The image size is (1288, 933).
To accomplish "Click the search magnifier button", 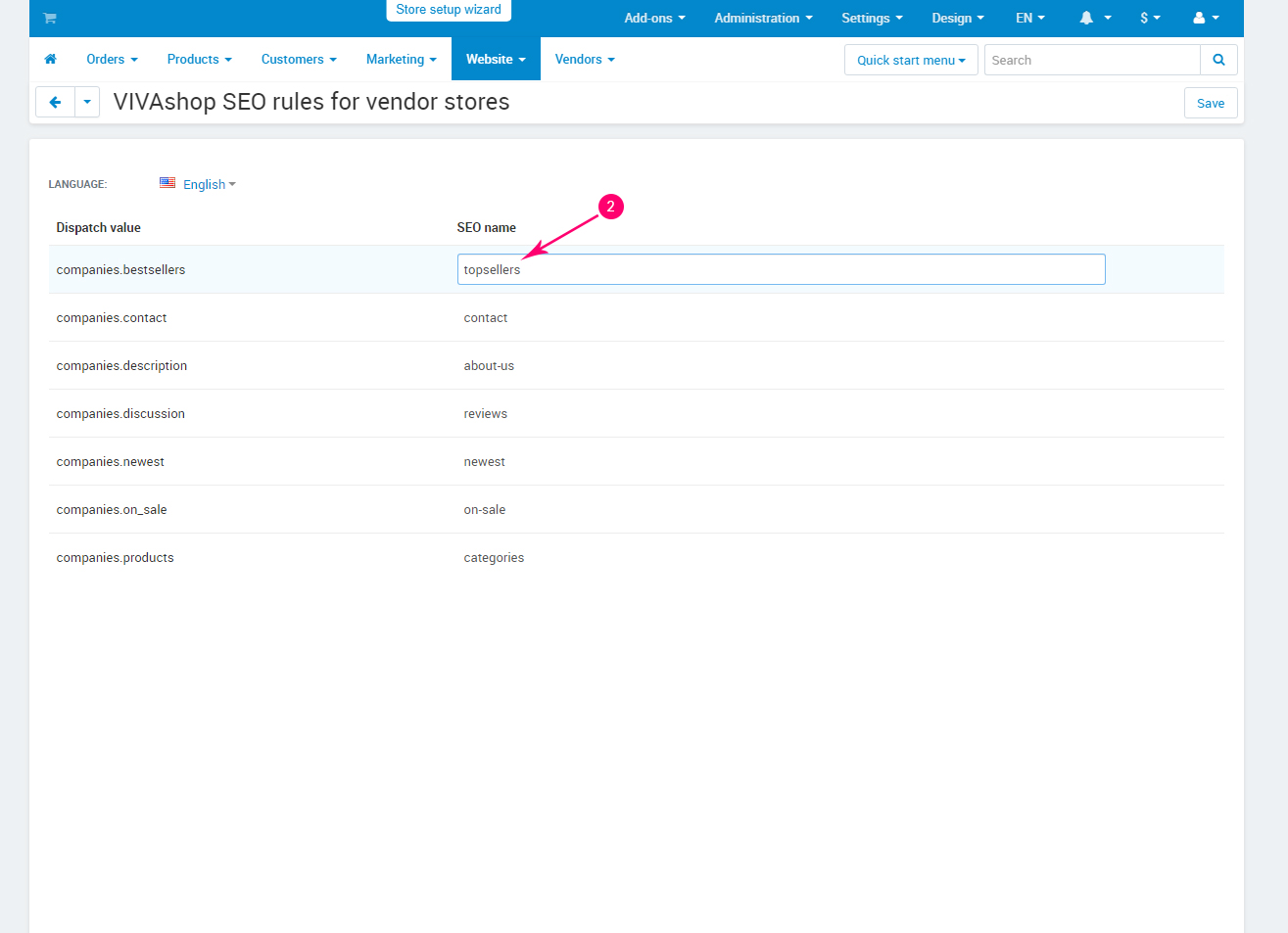I will [x=1218, y=60].
